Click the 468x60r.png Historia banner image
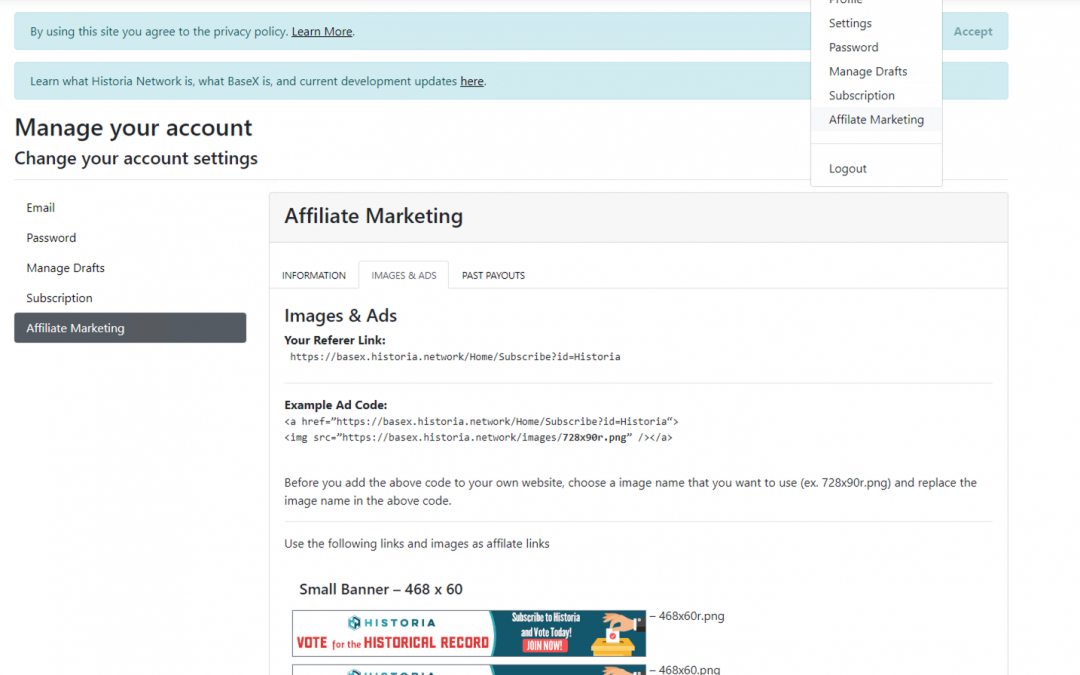The width and height of the screenshot is (1080, 675). click(x=469, y=633)
